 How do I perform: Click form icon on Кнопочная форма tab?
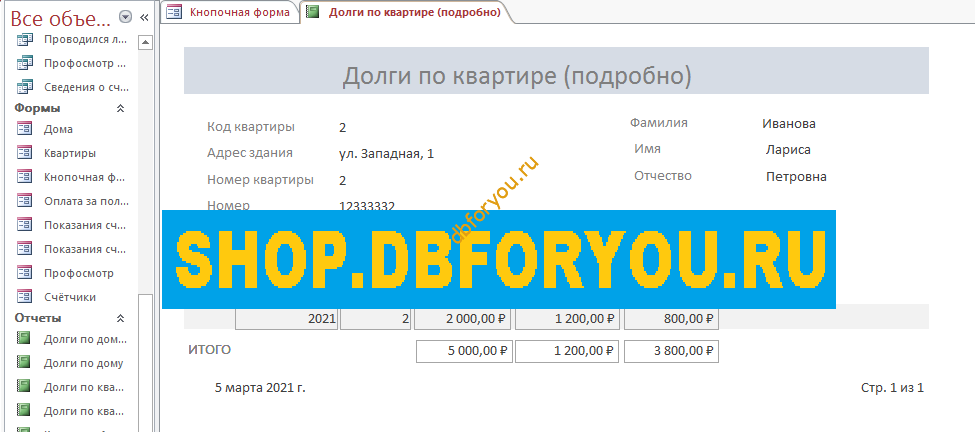click(175, 12)
